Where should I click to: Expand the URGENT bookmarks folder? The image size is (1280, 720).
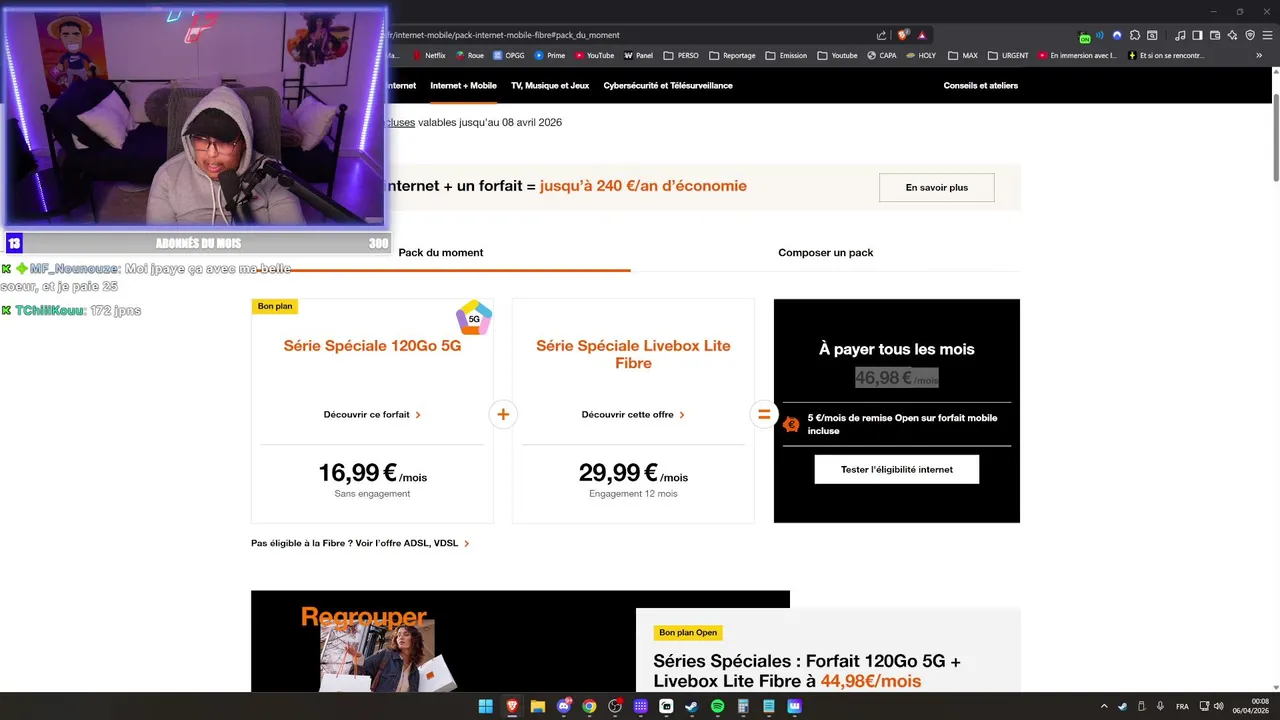[1008, 55]
